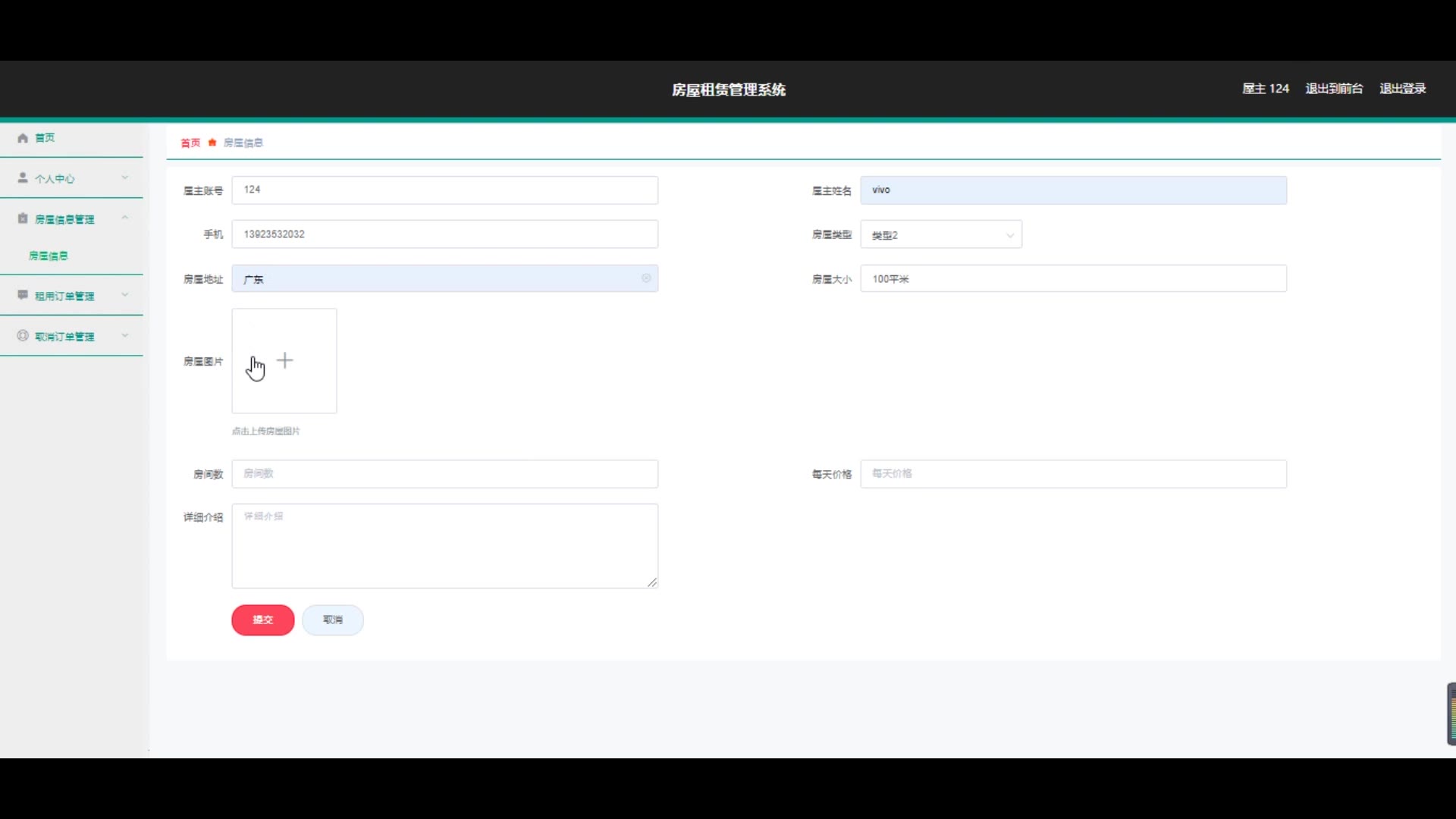Select the 房屋信息 submenu item

point(49,256)
